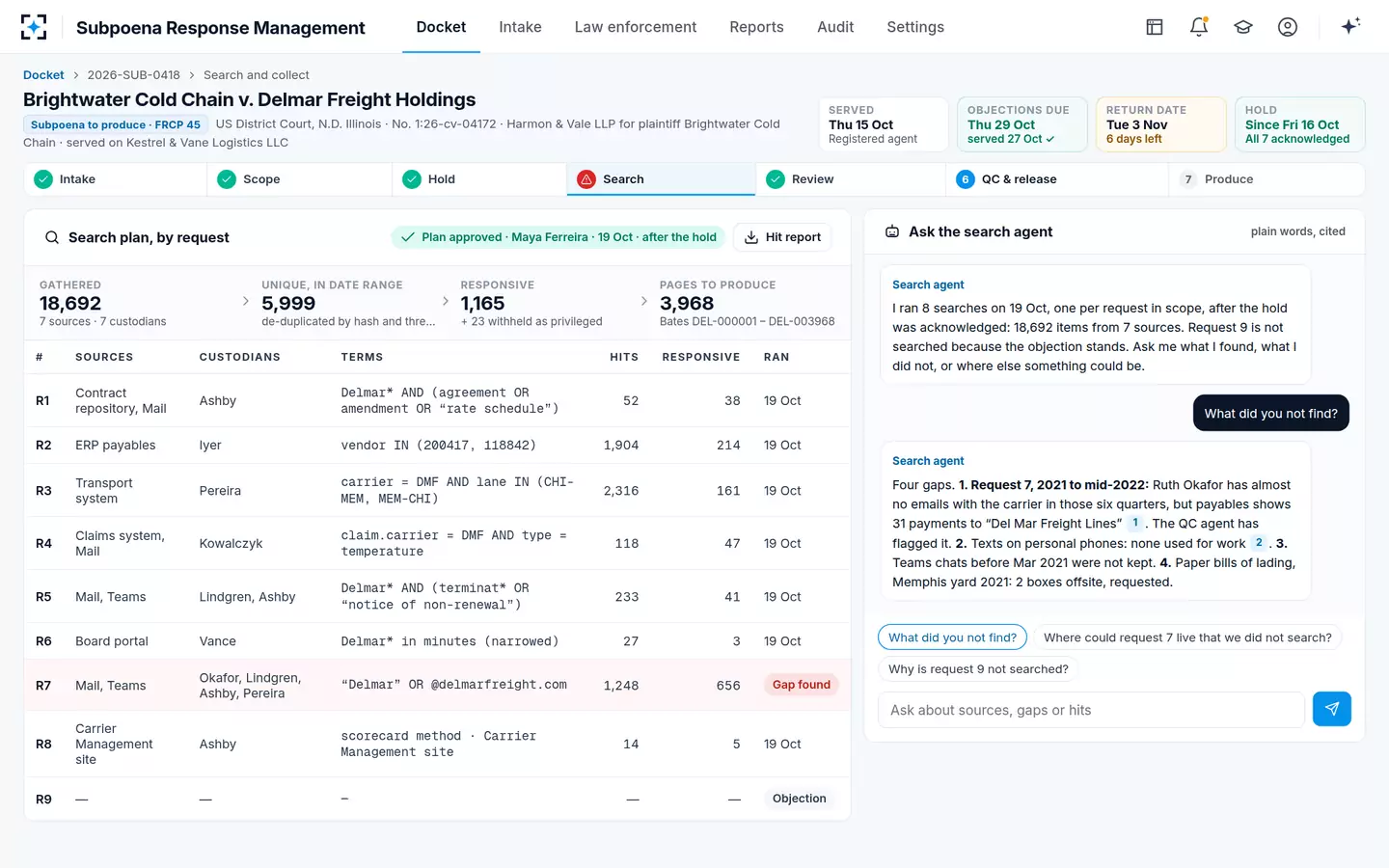Select the Hold workflow step
Image resolution: width=1389 pixels, height=868 pixels.
479,179
